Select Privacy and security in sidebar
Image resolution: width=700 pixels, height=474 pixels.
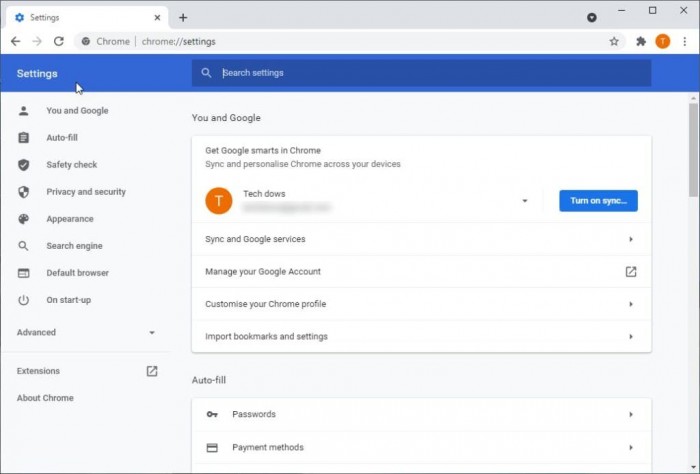click(x=85, y=191)
